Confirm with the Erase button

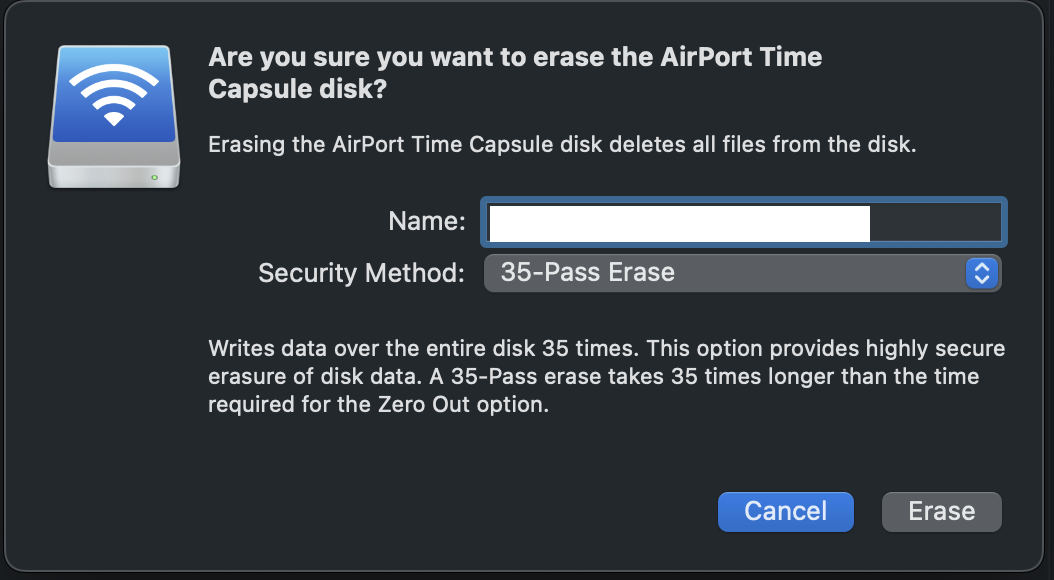click(x=941, y=511)
